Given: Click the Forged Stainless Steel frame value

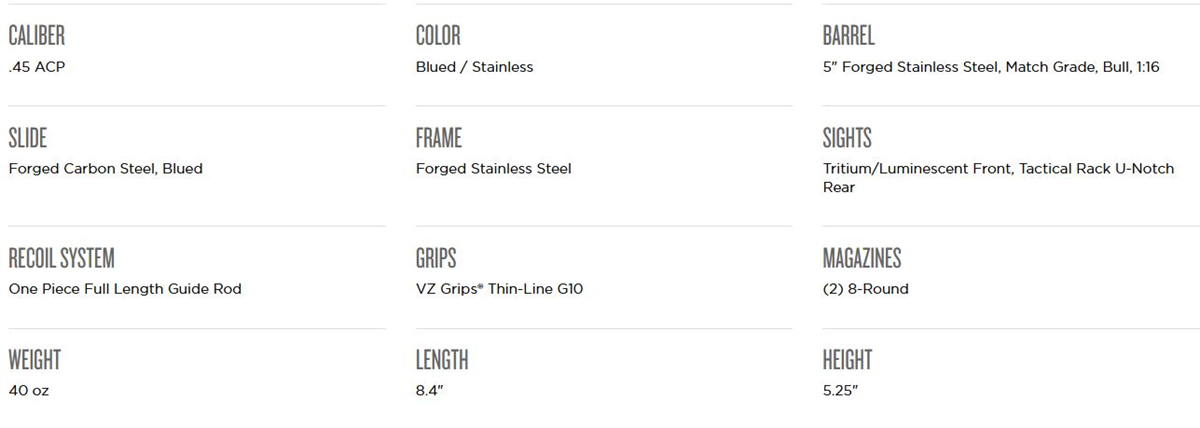Looking at the screenshot, I should 493,169.
